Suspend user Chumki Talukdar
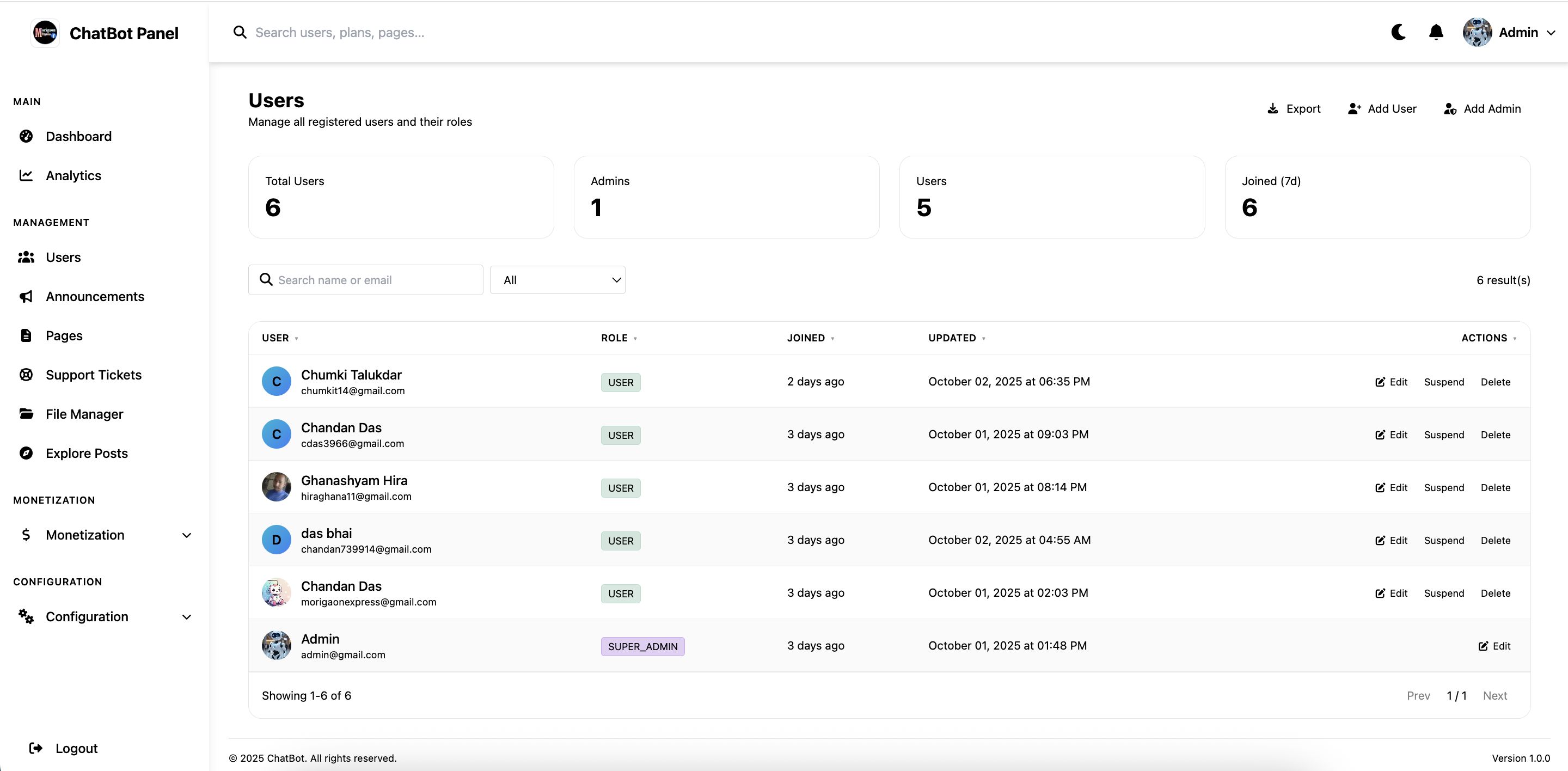1568x771 pixels. pyautogui.click(x=1444, y=382)
